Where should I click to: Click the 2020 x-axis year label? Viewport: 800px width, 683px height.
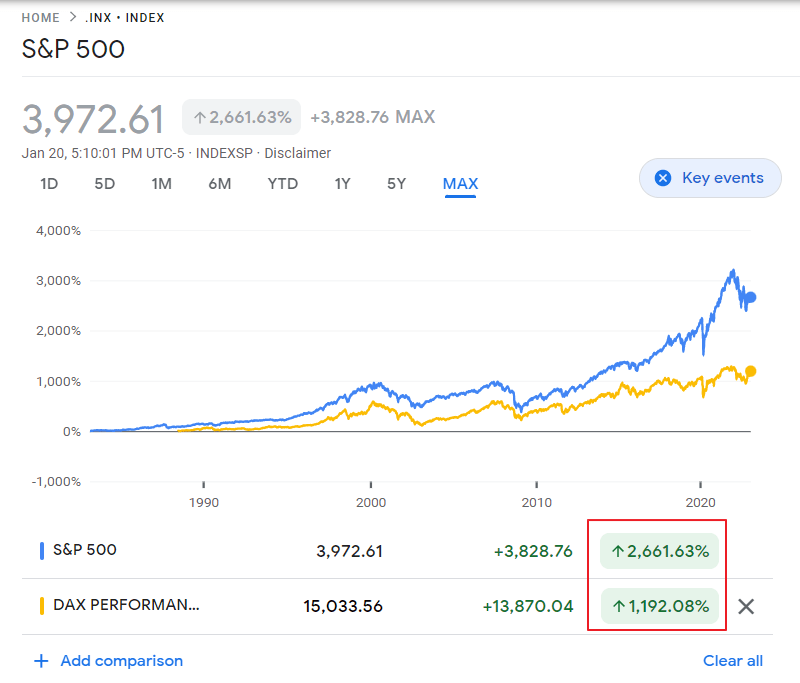tap(701, 503)
